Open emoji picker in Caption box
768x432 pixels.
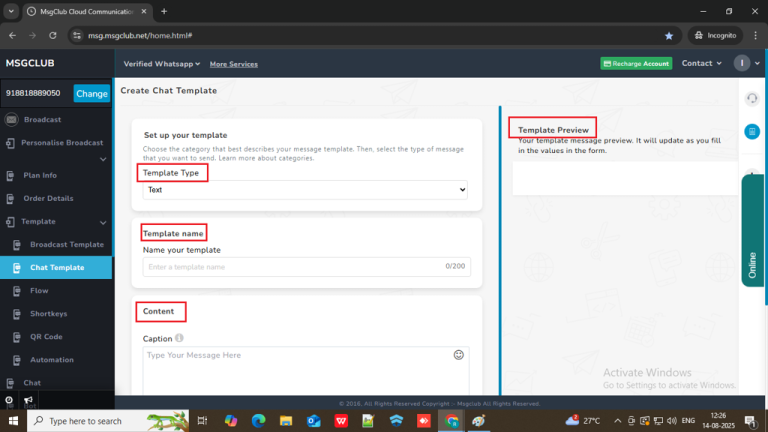[459, 355]
